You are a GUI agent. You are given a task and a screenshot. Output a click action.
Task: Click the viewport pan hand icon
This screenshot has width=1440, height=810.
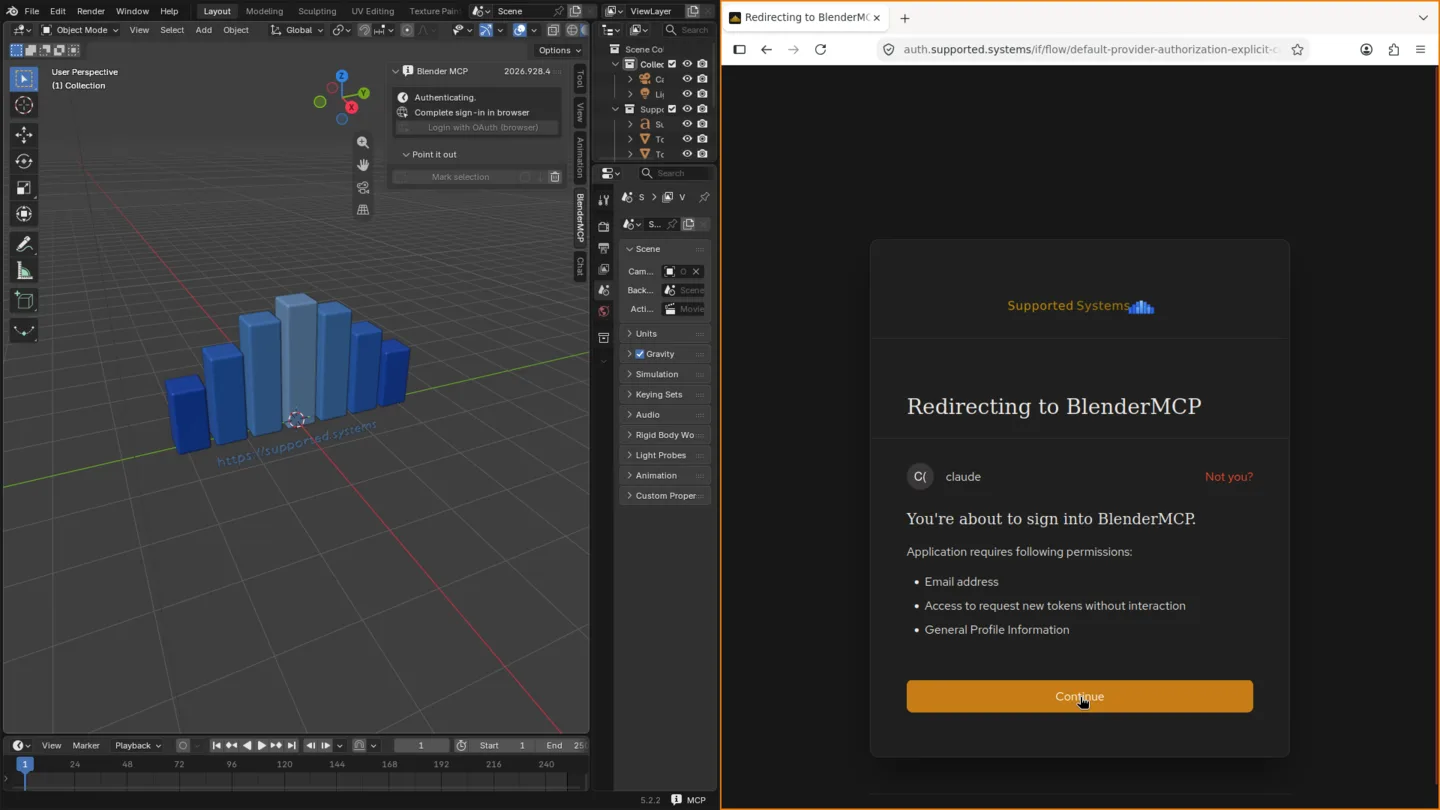pos(363,165)
